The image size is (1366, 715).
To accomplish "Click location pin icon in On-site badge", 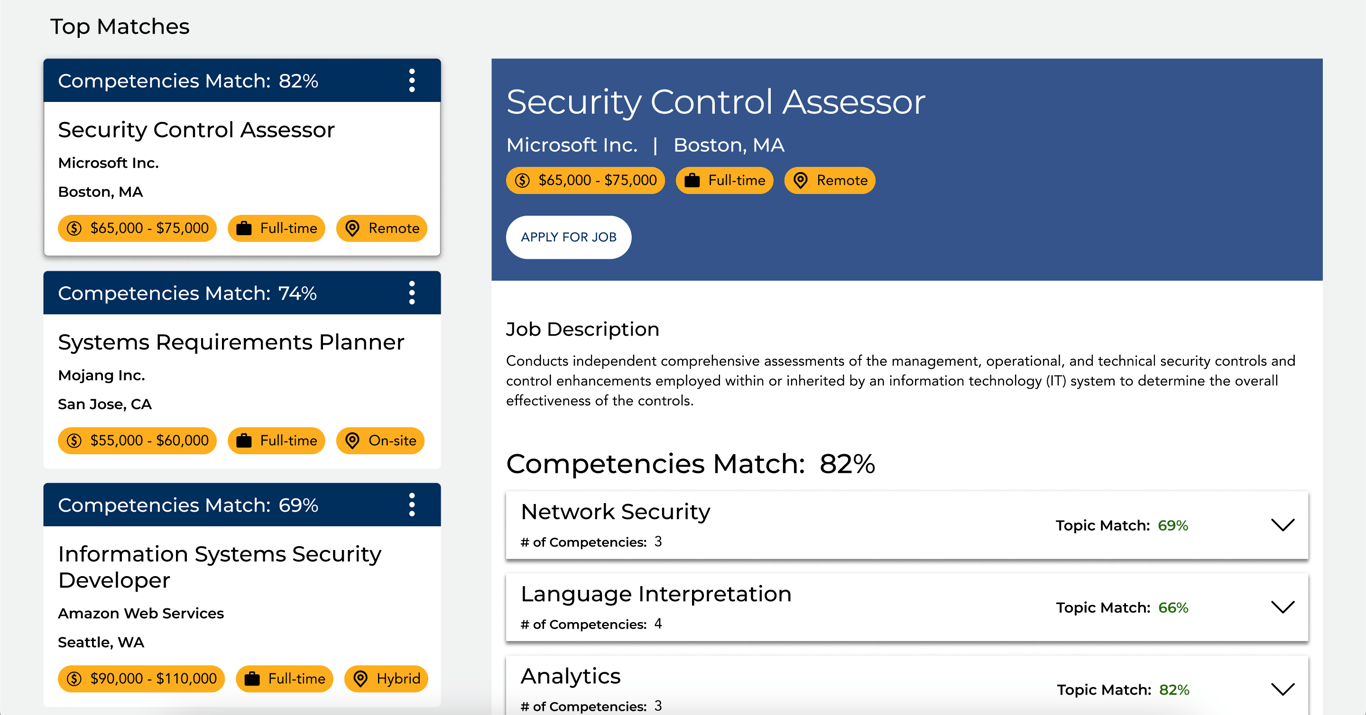I will 352,441.
